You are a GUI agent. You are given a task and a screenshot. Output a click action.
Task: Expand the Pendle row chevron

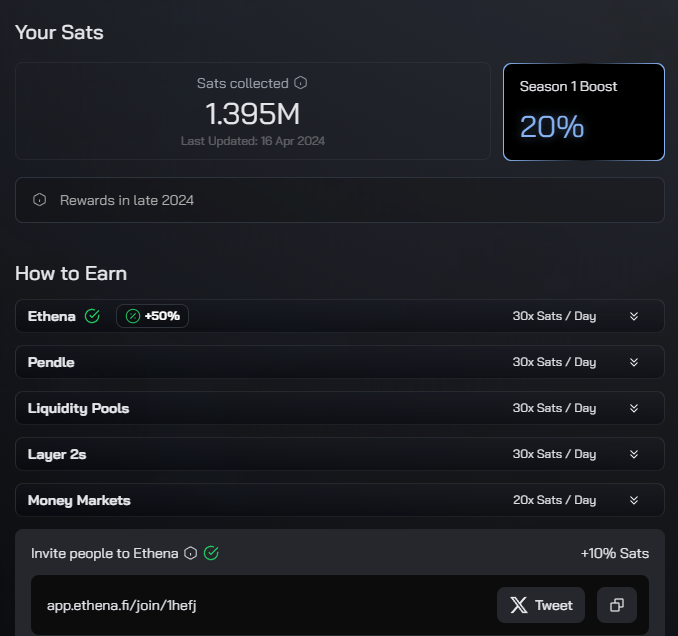(634, 362)
